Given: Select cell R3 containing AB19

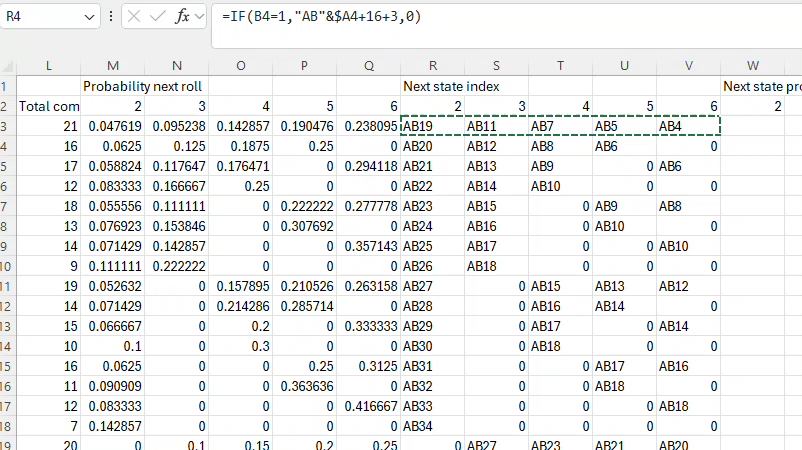Looking at the screenshot, I should tap(432, 126).
